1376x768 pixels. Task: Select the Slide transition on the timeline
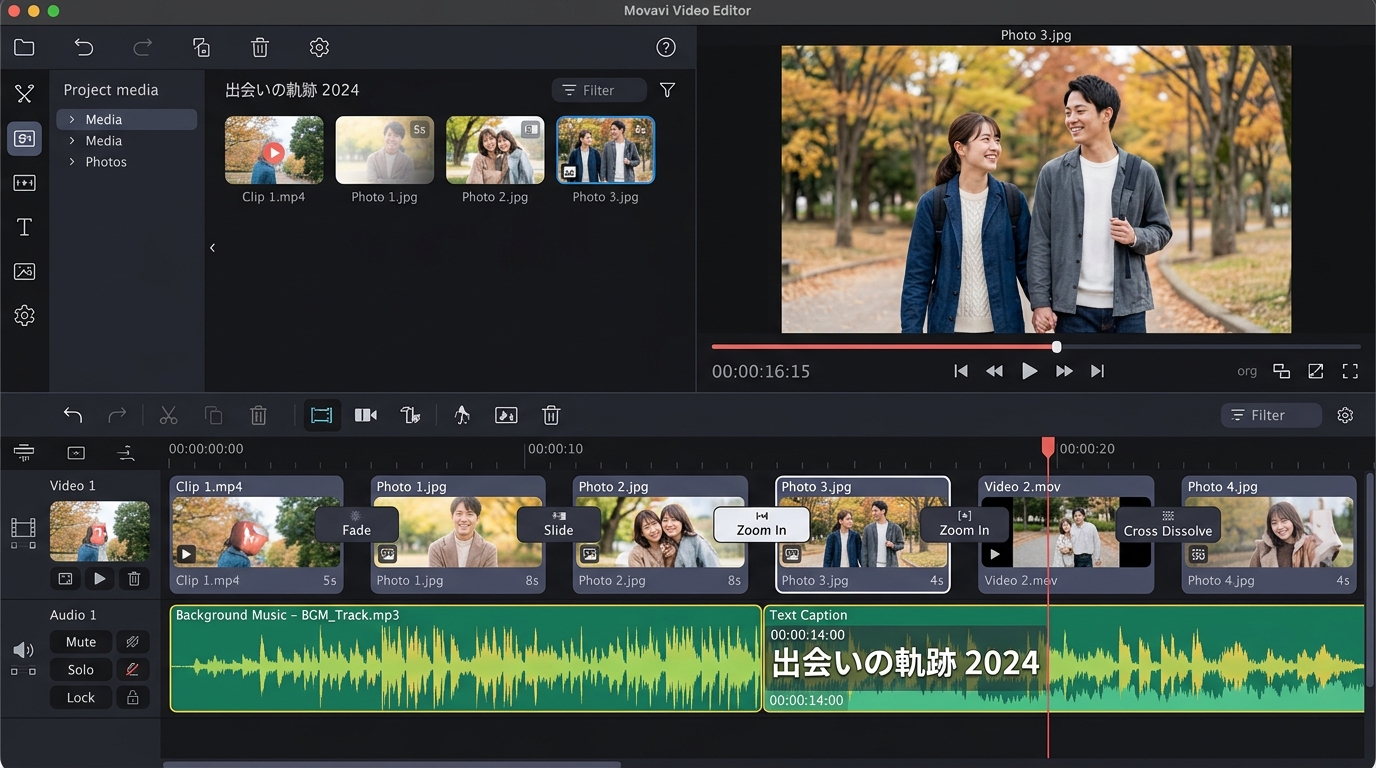[x=559, y=524]
